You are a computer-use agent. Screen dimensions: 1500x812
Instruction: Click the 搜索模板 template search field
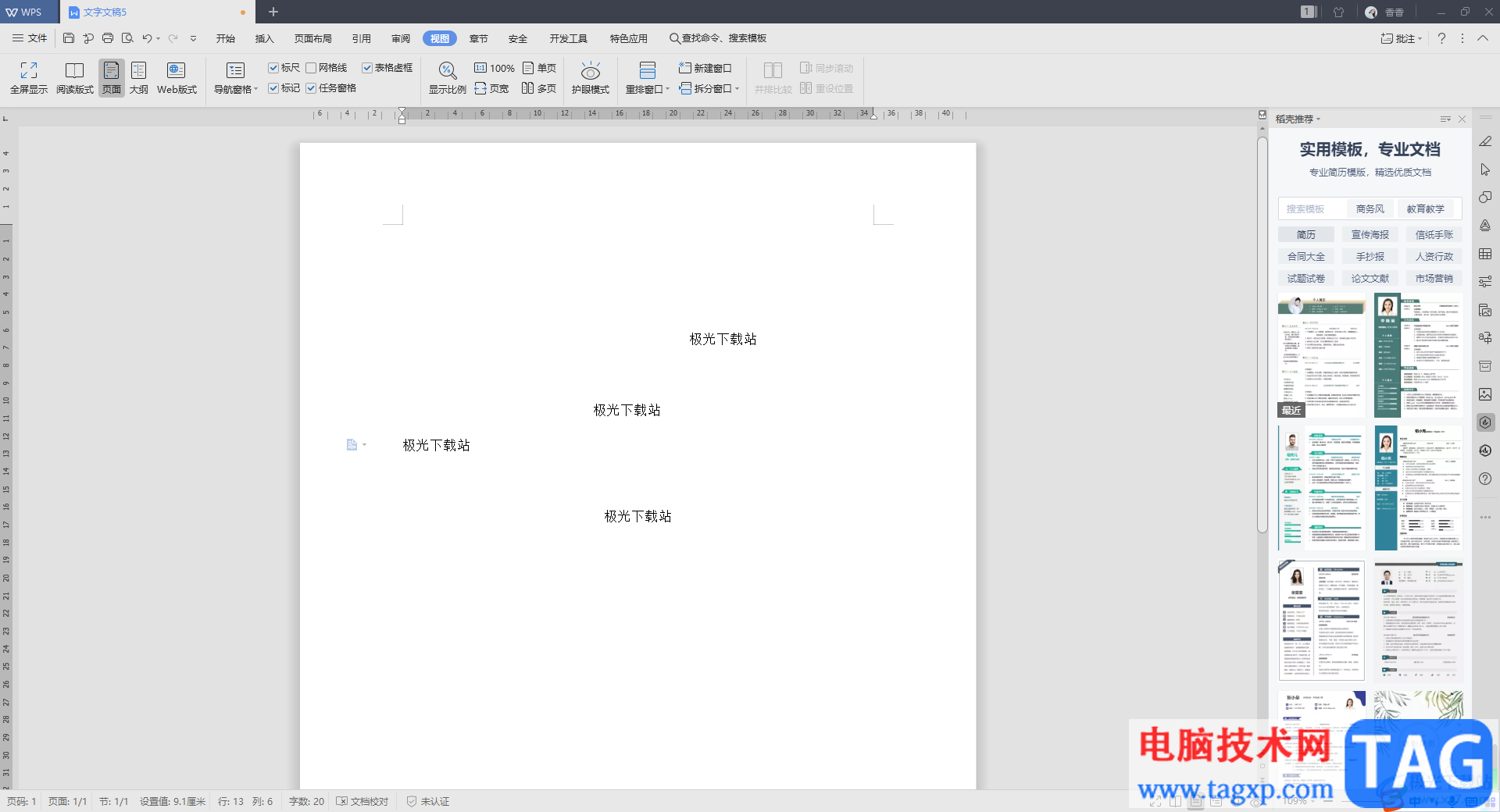1312,208
